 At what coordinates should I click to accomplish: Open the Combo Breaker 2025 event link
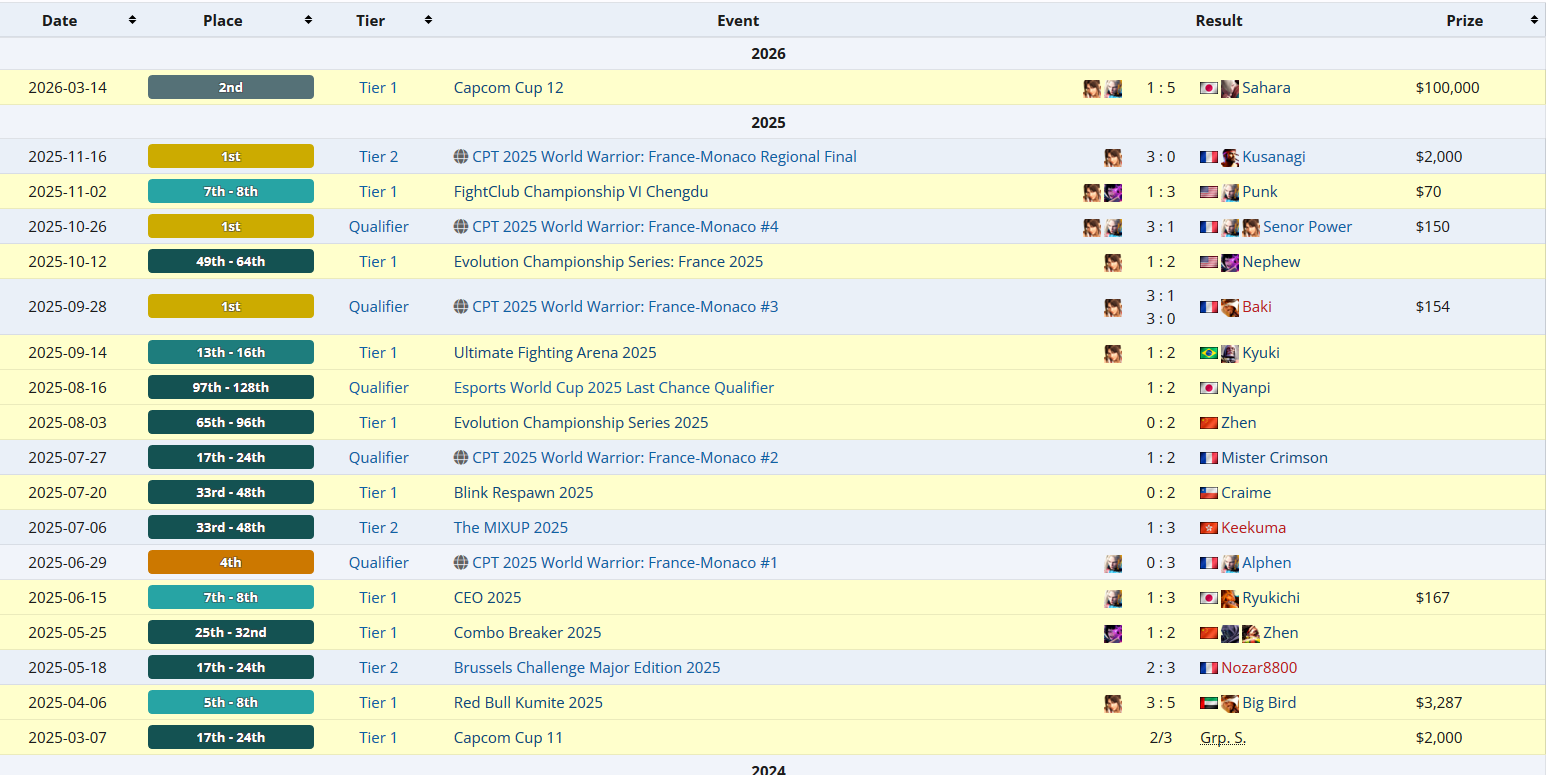point(528,633)
